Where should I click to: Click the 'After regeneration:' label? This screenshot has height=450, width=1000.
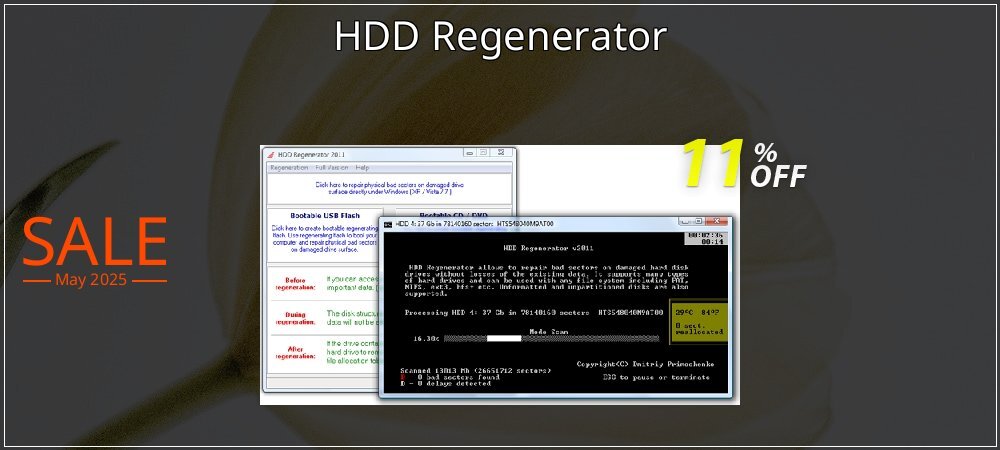point(295,352)
